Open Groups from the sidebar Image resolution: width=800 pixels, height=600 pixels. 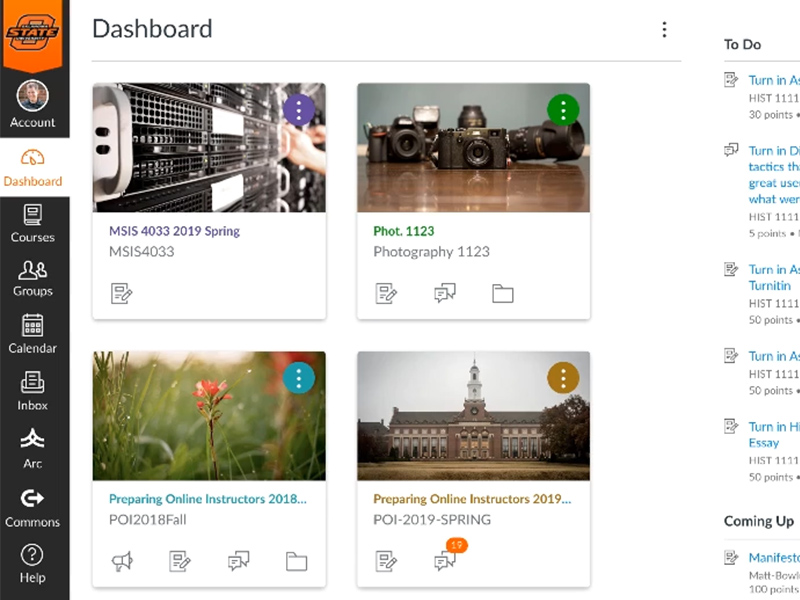click(33, 278)
